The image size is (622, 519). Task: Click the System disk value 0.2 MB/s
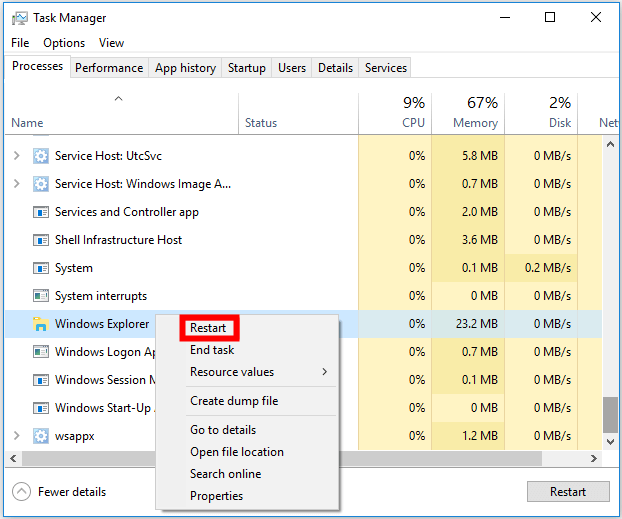point(548,268)
